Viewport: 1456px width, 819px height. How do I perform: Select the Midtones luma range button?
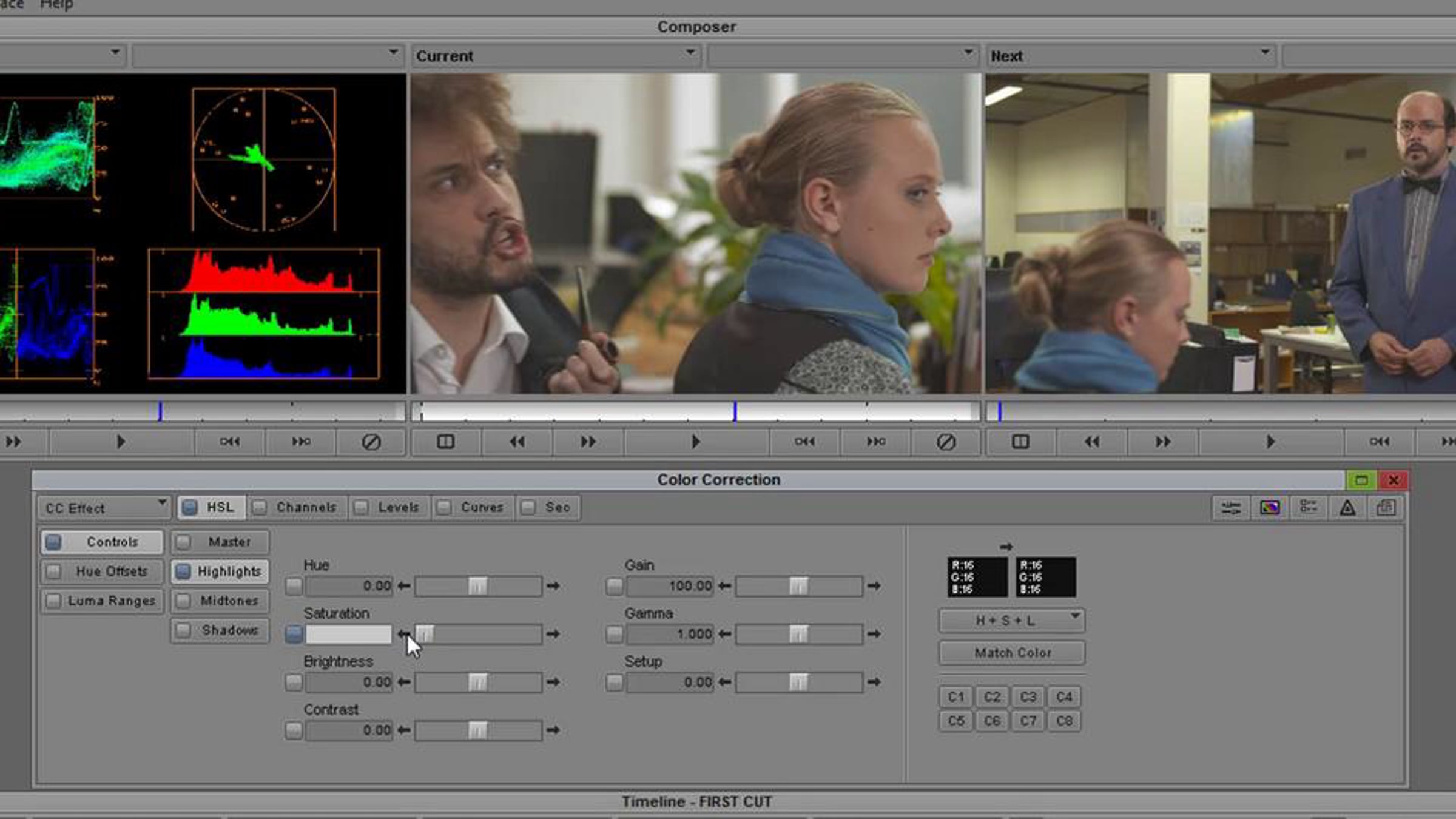pos(220,601)
